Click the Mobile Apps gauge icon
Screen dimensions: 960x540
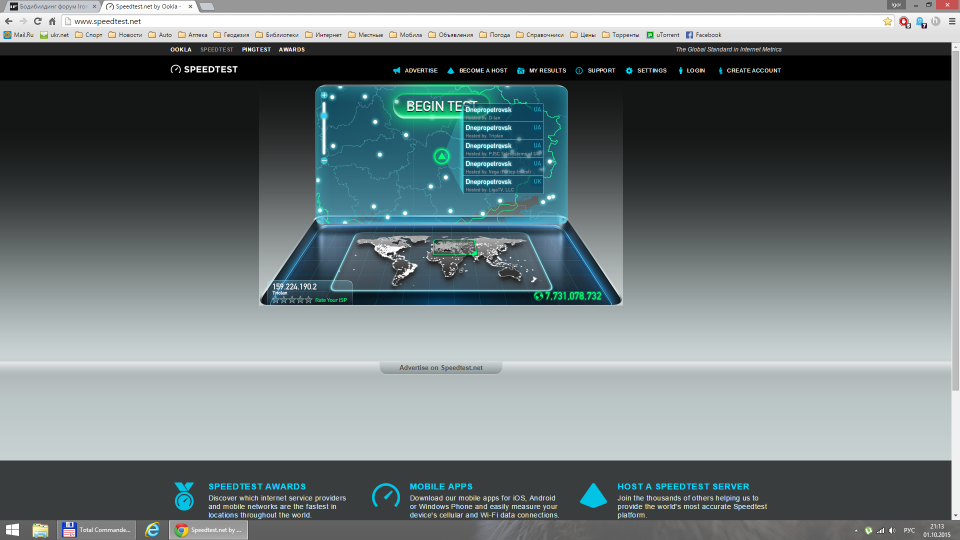pos(386,496)
